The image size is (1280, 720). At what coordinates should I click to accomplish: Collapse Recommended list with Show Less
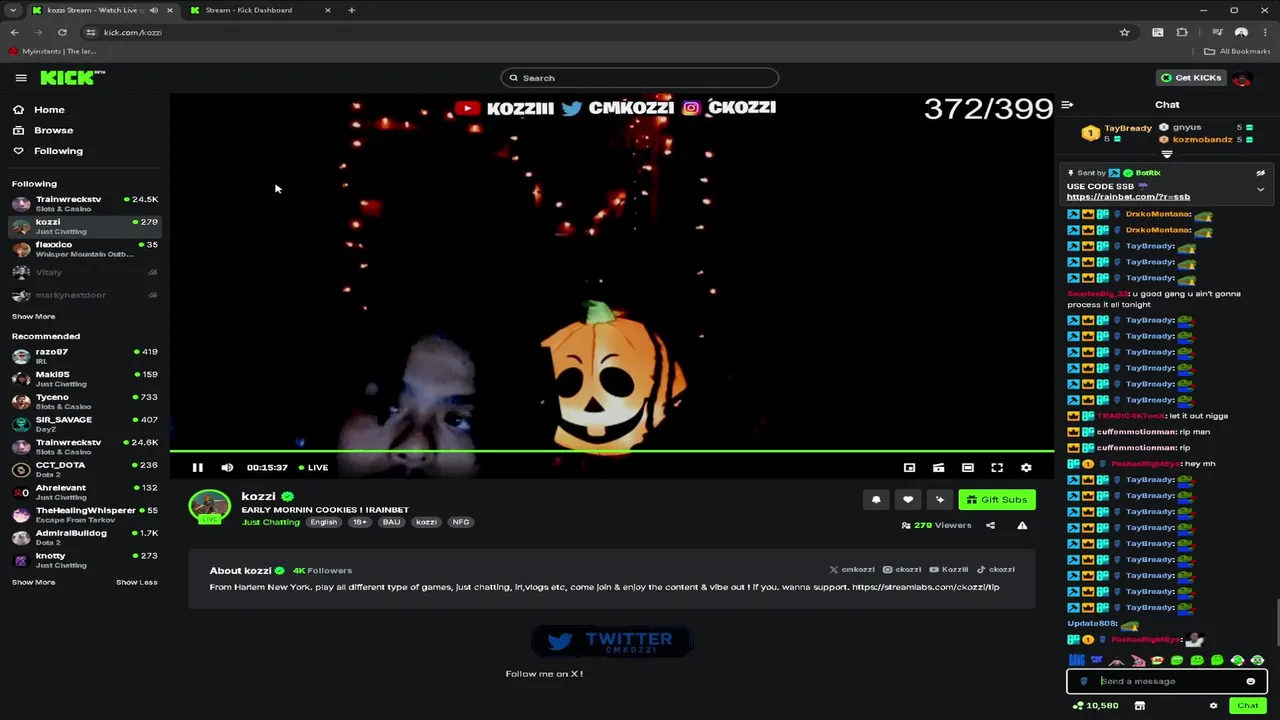coord(136,582)
